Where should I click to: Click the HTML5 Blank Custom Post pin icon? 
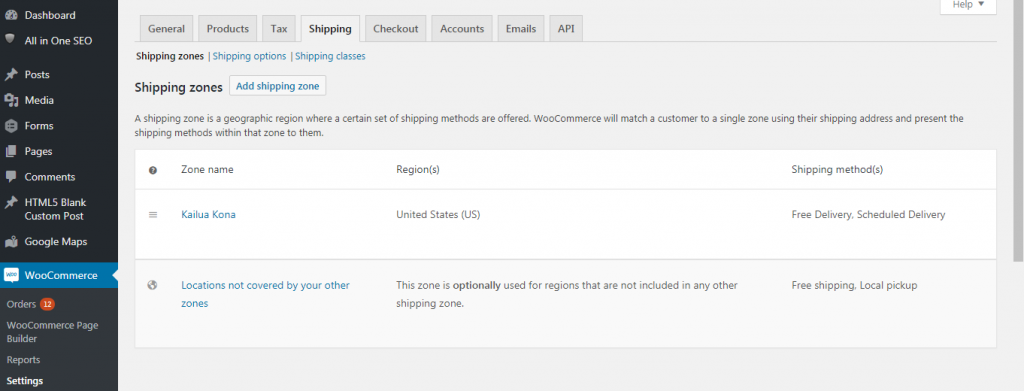click(10, 202)
